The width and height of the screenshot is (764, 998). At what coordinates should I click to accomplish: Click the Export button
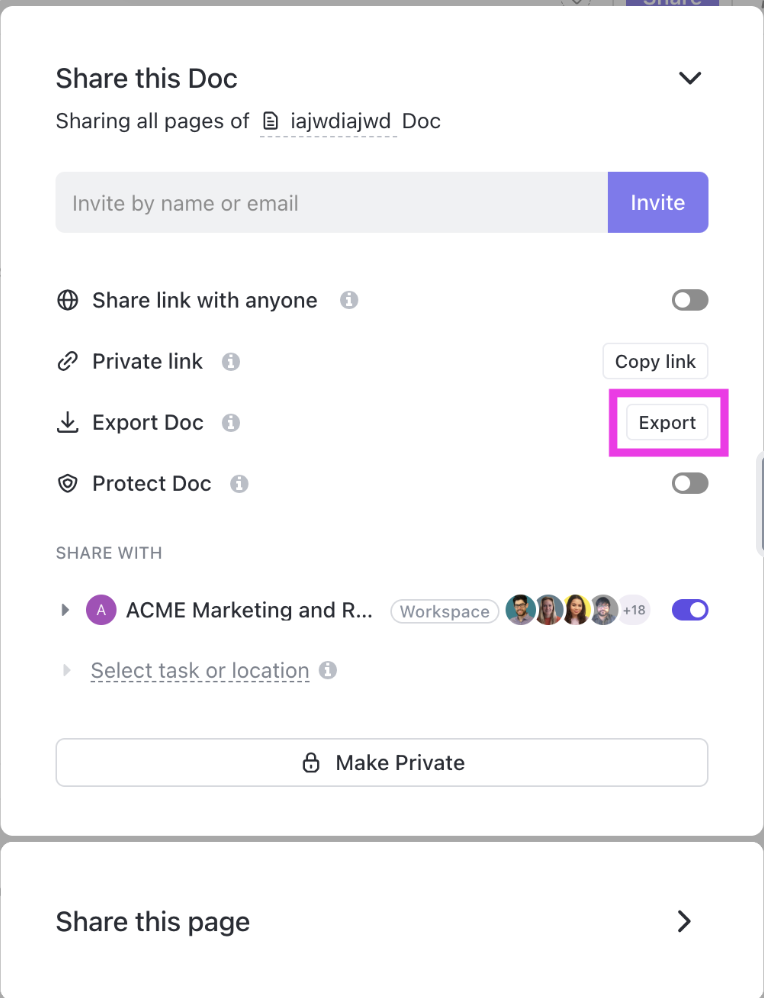667,423
